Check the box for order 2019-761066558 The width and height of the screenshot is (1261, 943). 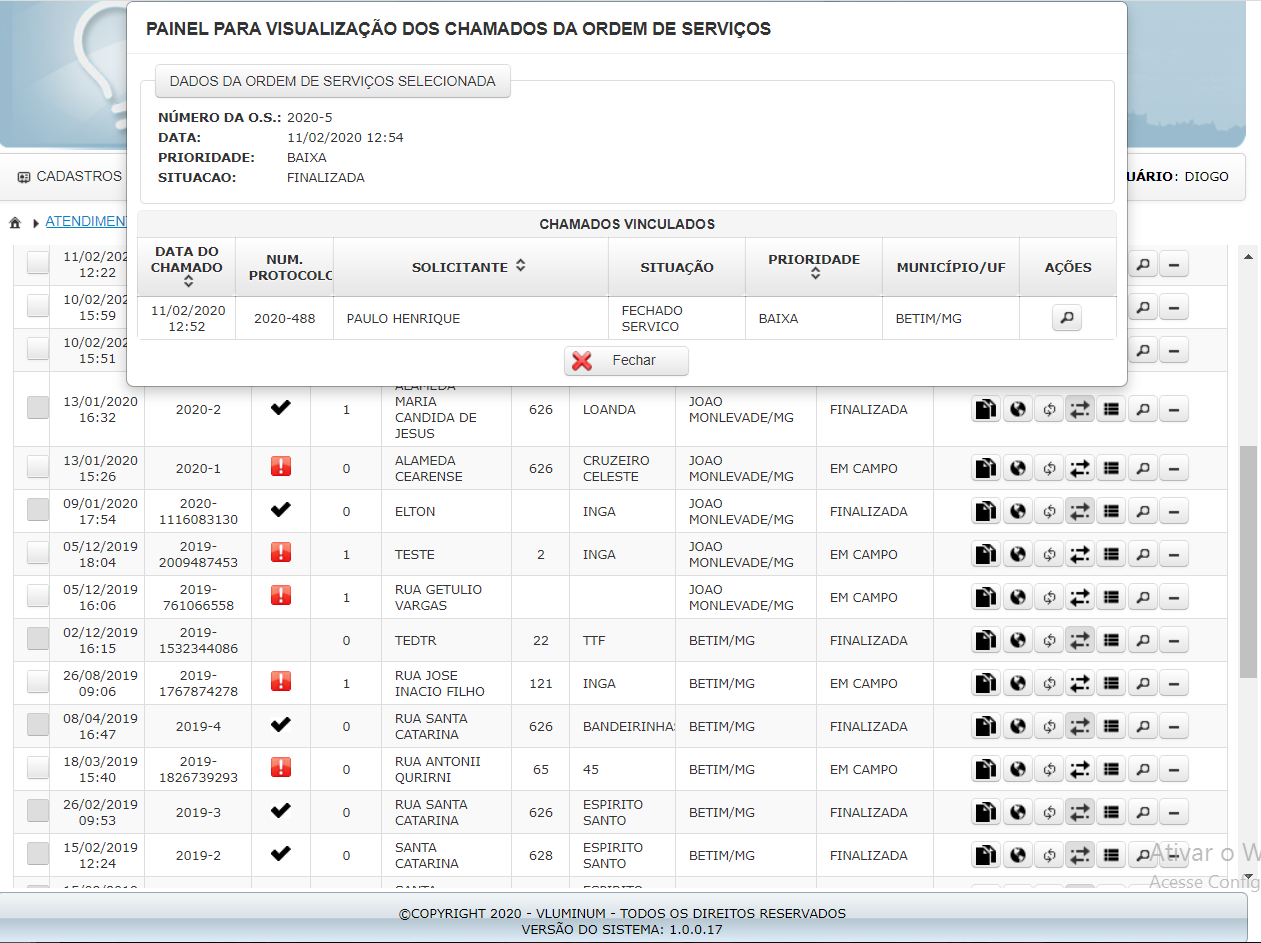click(x=38, y=595)
